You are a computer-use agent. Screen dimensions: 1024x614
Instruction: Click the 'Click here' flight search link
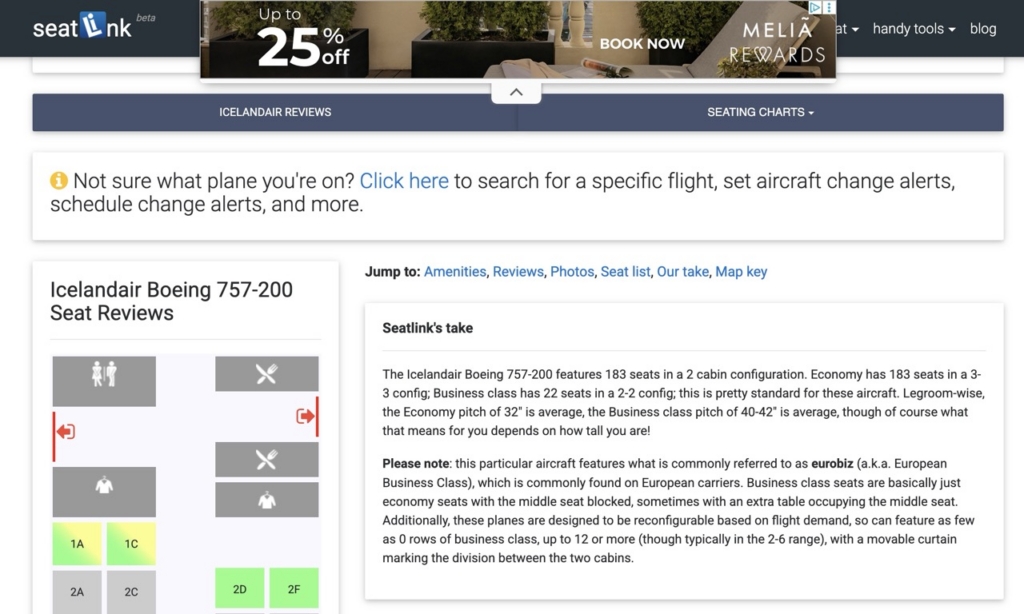(x=404, y=181)
